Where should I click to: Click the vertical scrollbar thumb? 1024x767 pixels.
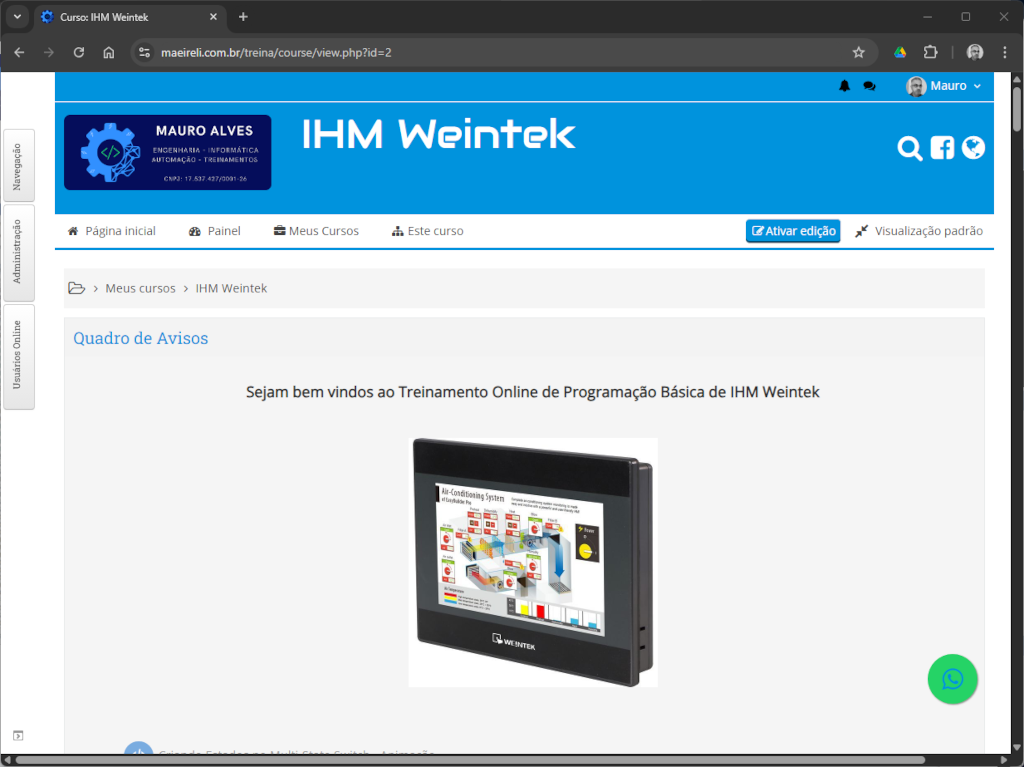point(1017,109)
